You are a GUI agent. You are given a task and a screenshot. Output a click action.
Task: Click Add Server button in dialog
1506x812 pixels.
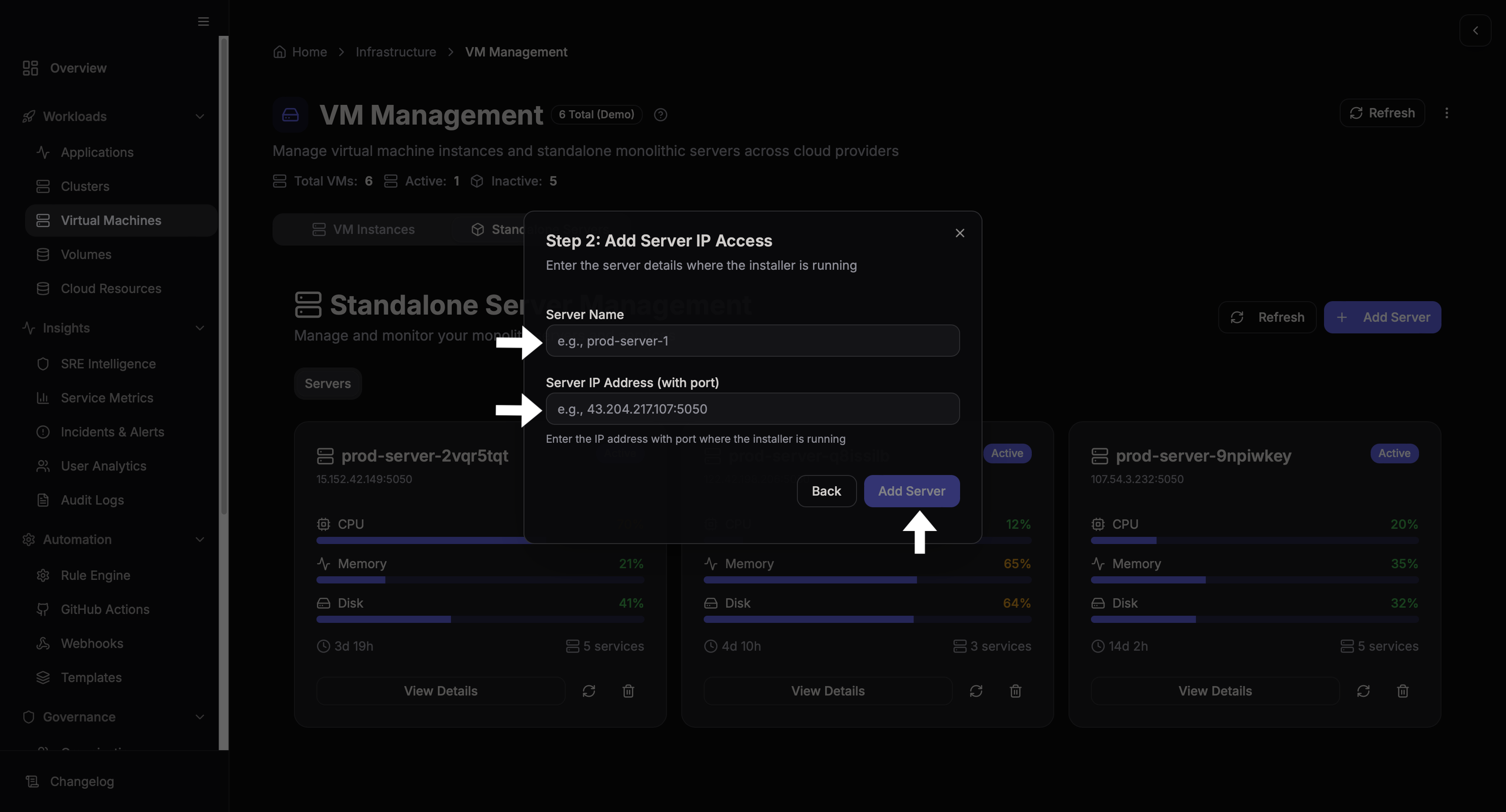[911, 491]
